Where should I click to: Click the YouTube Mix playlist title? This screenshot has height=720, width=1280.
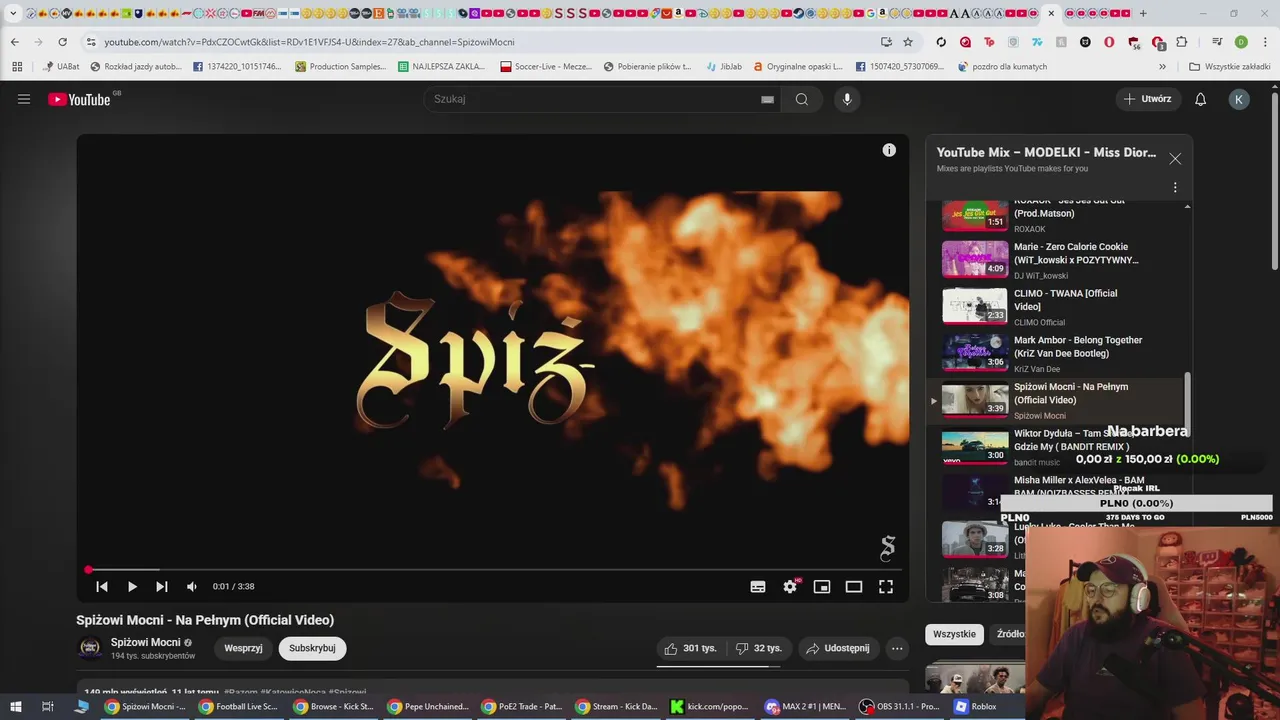(1046, 152)
